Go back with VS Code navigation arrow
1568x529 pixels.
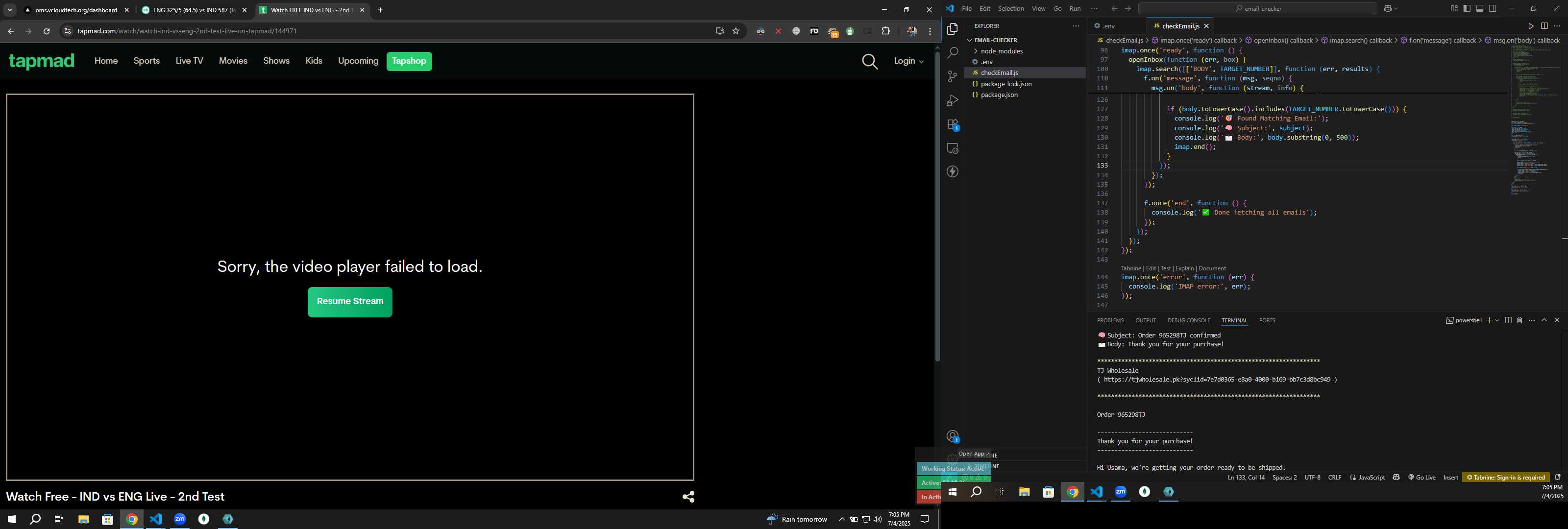click(1114, 8)
